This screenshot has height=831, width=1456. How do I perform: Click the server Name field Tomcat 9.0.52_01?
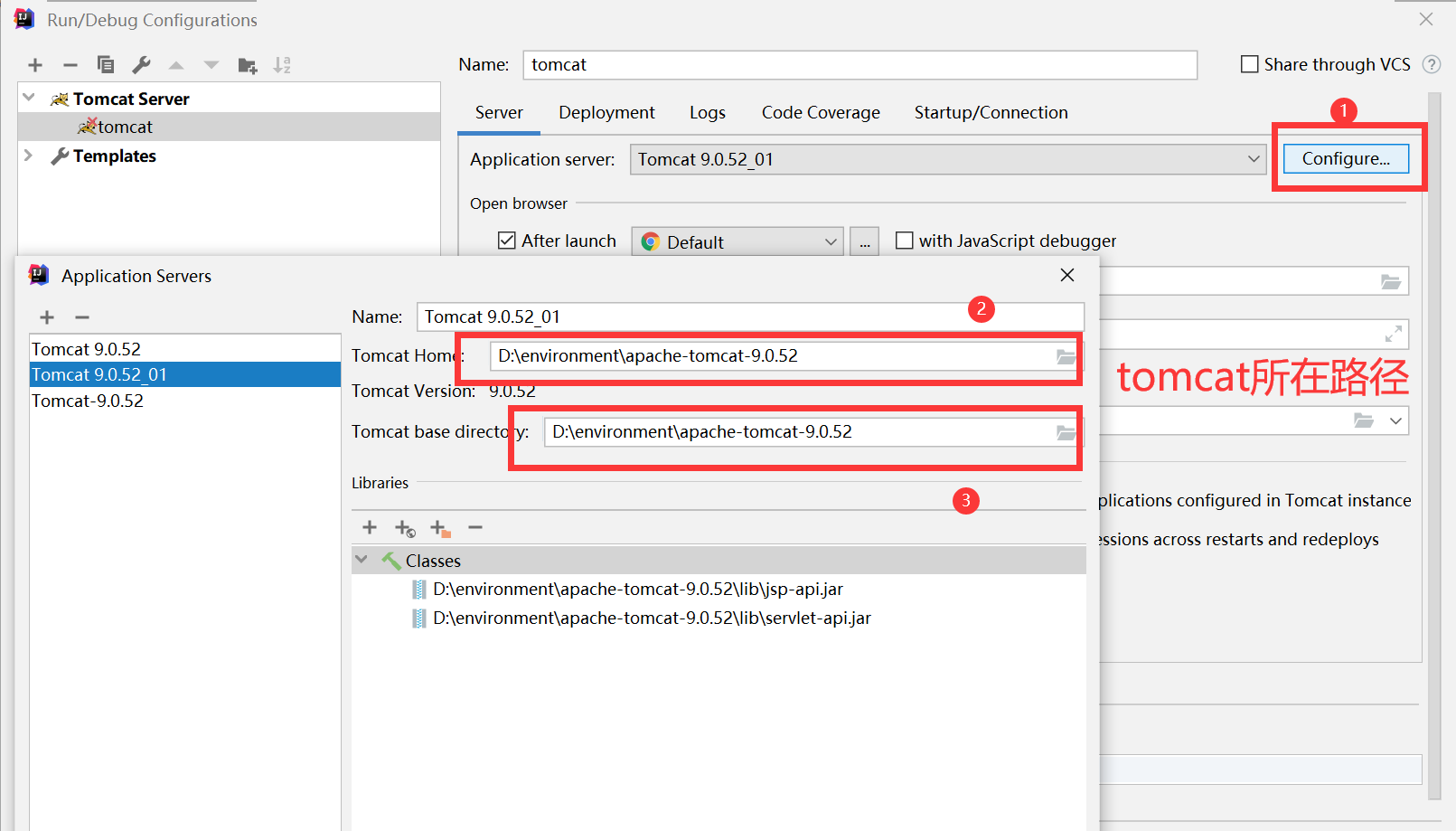coord(750,317)
